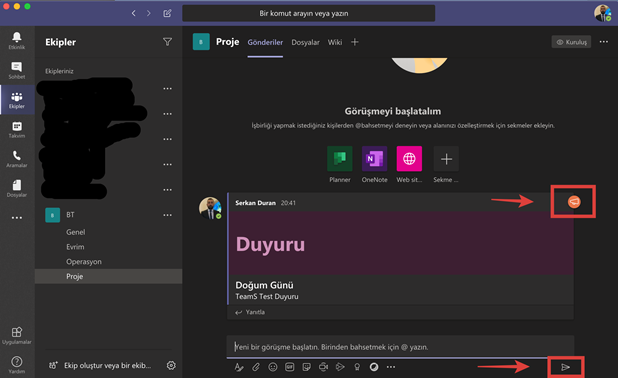This screenshot has height=378, width=618.
Task: Open options for fifth hidden team
Action: coord(168,190)
